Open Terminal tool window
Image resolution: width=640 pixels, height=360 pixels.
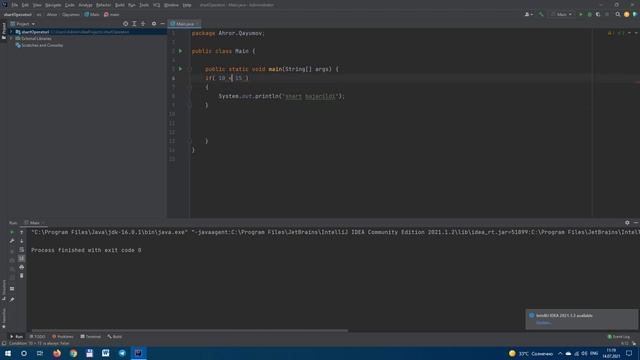click(x=91, y=337)
